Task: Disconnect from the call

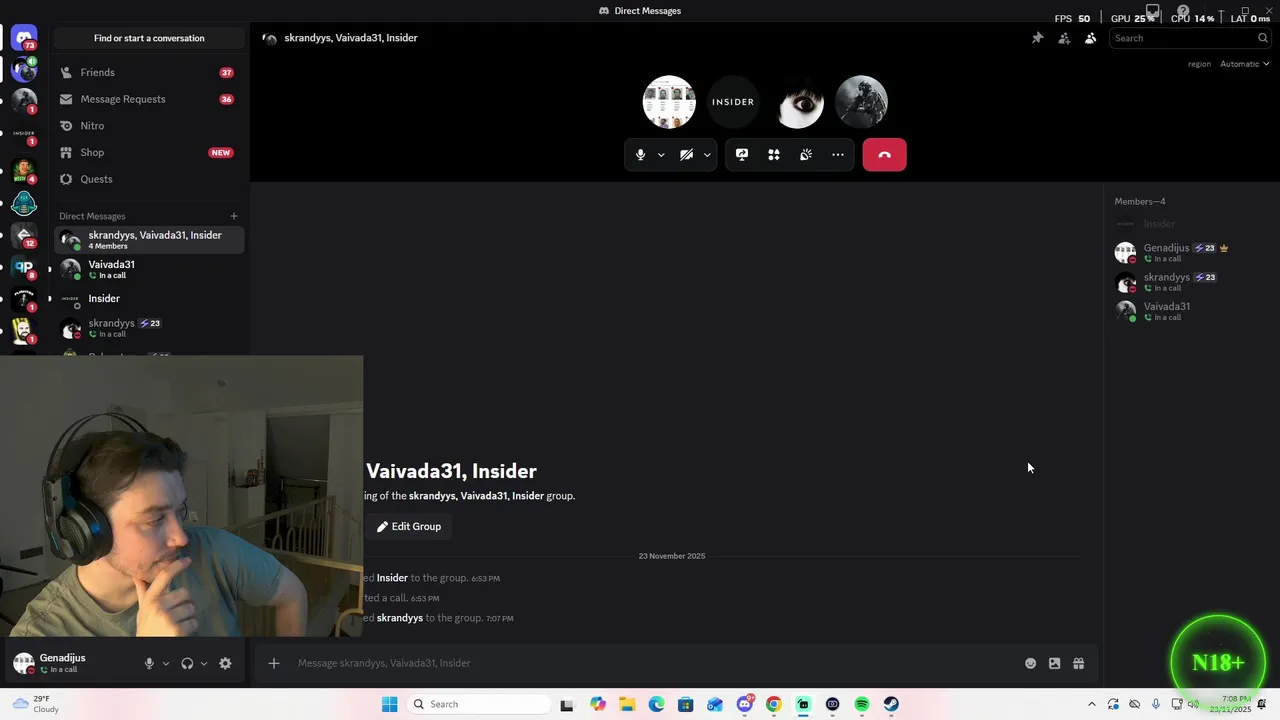Action: click(885, 155)
